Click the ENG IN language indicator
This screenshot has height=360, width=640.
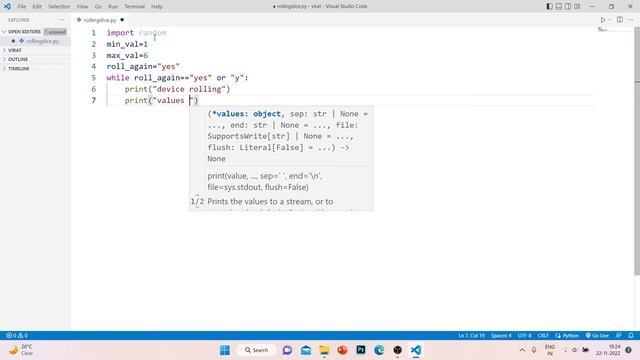point(550,350)
